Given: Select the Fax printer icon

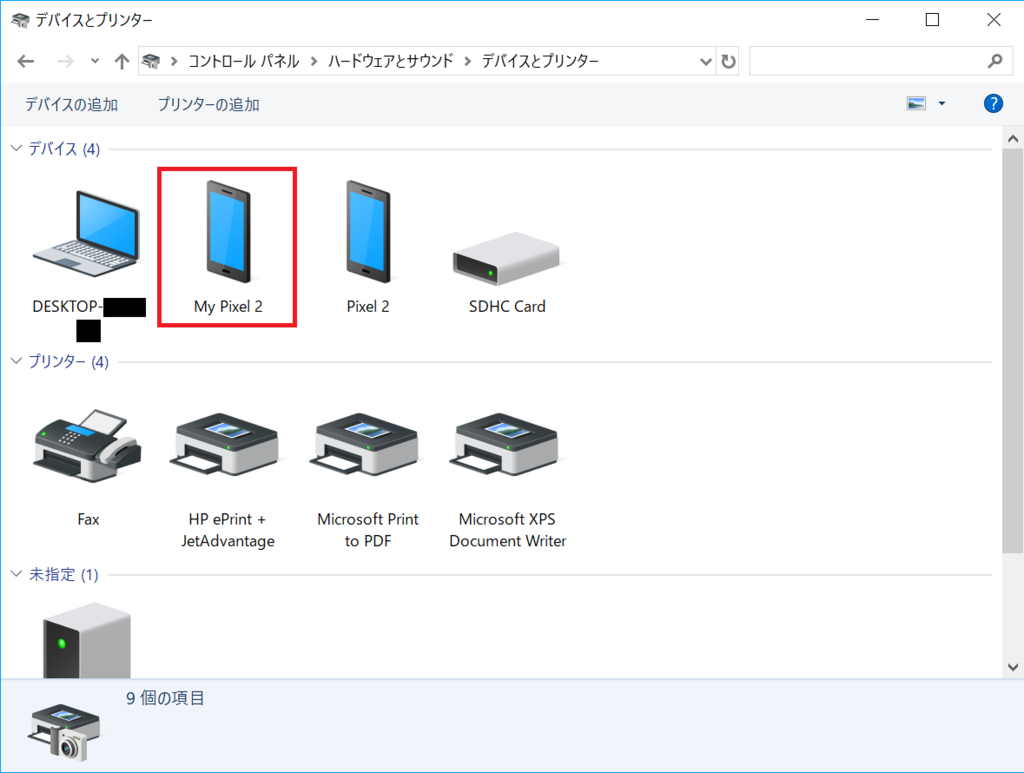Looking at the screenshot, I should 88,447.
